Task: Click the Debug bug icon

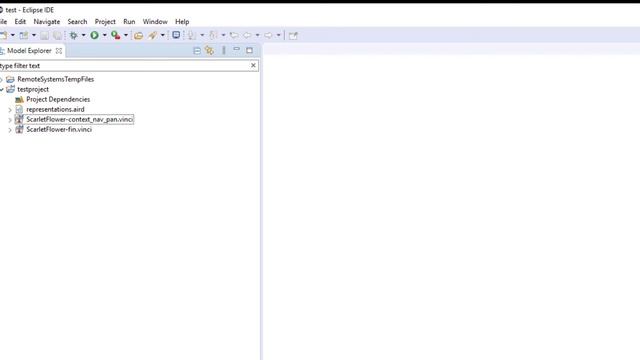Action: (x=73, y=36)
